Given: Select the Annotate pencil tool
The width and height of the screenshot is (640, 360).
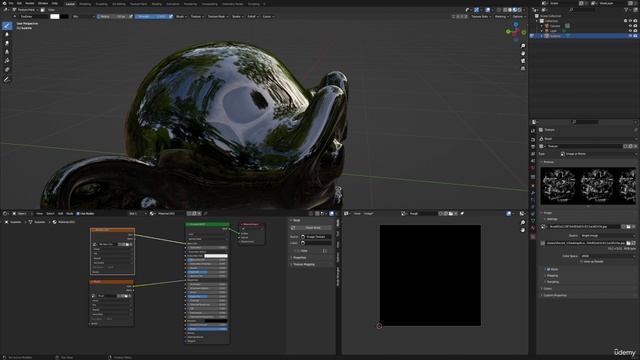Looking at the screenshot, I should coord(7,80).
